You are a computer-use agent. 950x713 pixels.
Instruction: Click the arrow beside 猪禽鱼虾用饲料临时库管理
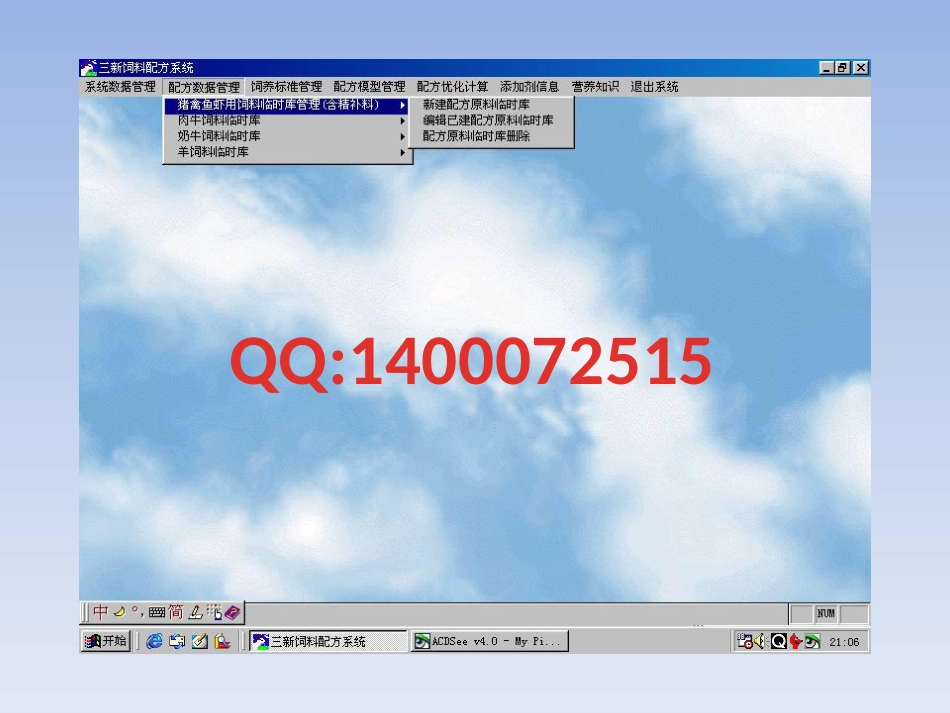coord(402,105)
